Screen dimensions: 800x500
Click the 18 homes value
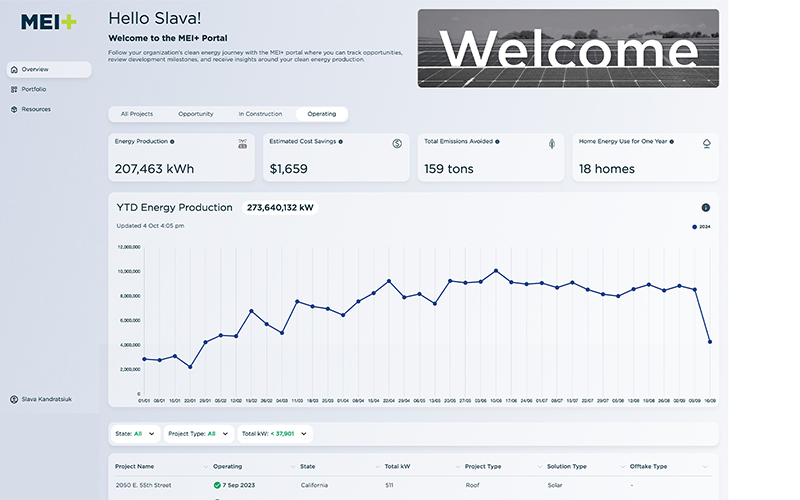pos(607,169)
